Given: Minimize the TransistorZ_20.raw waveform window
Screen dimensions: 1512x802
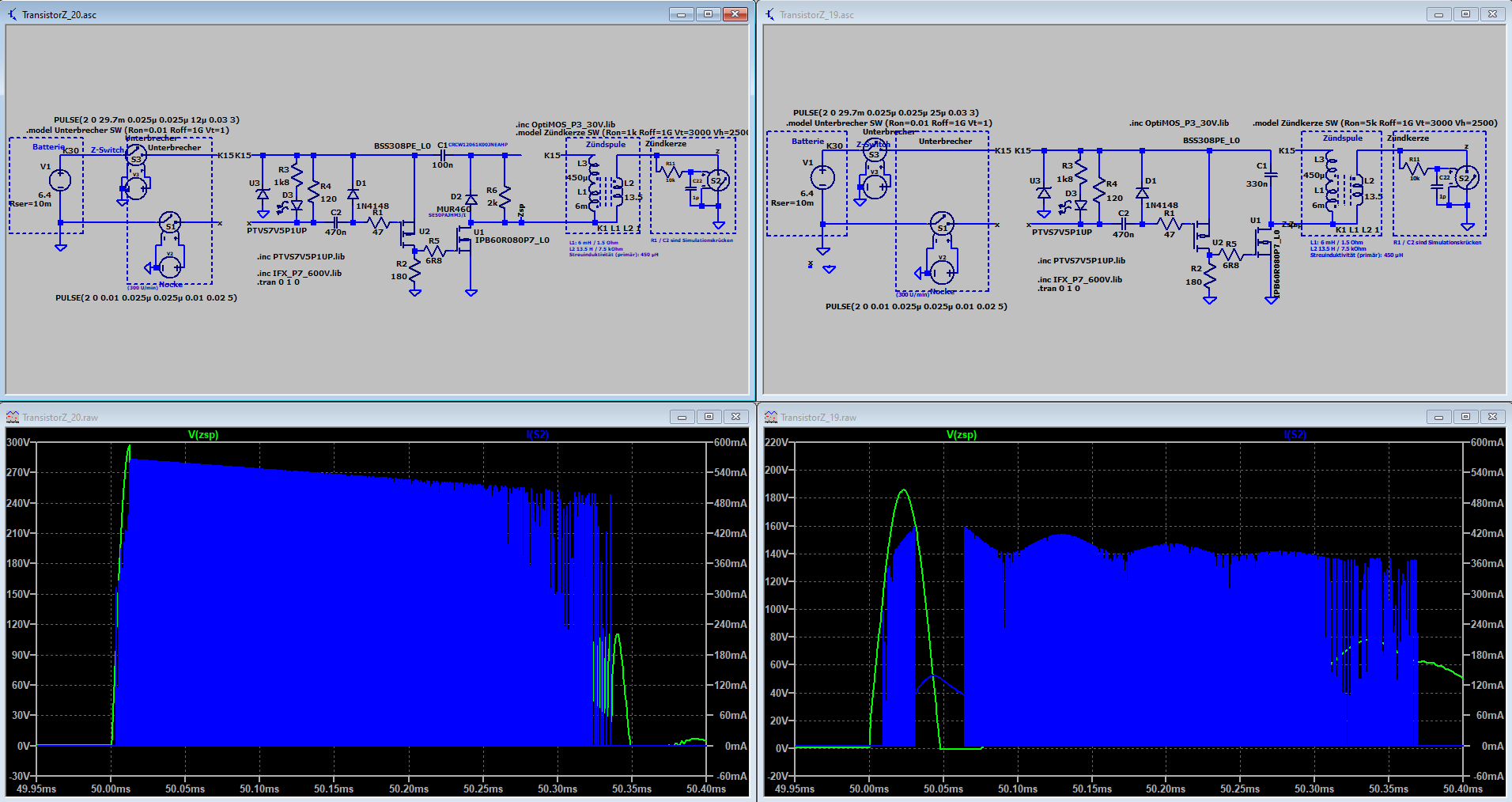Looking at the screenshot, I should pos(682,417).
